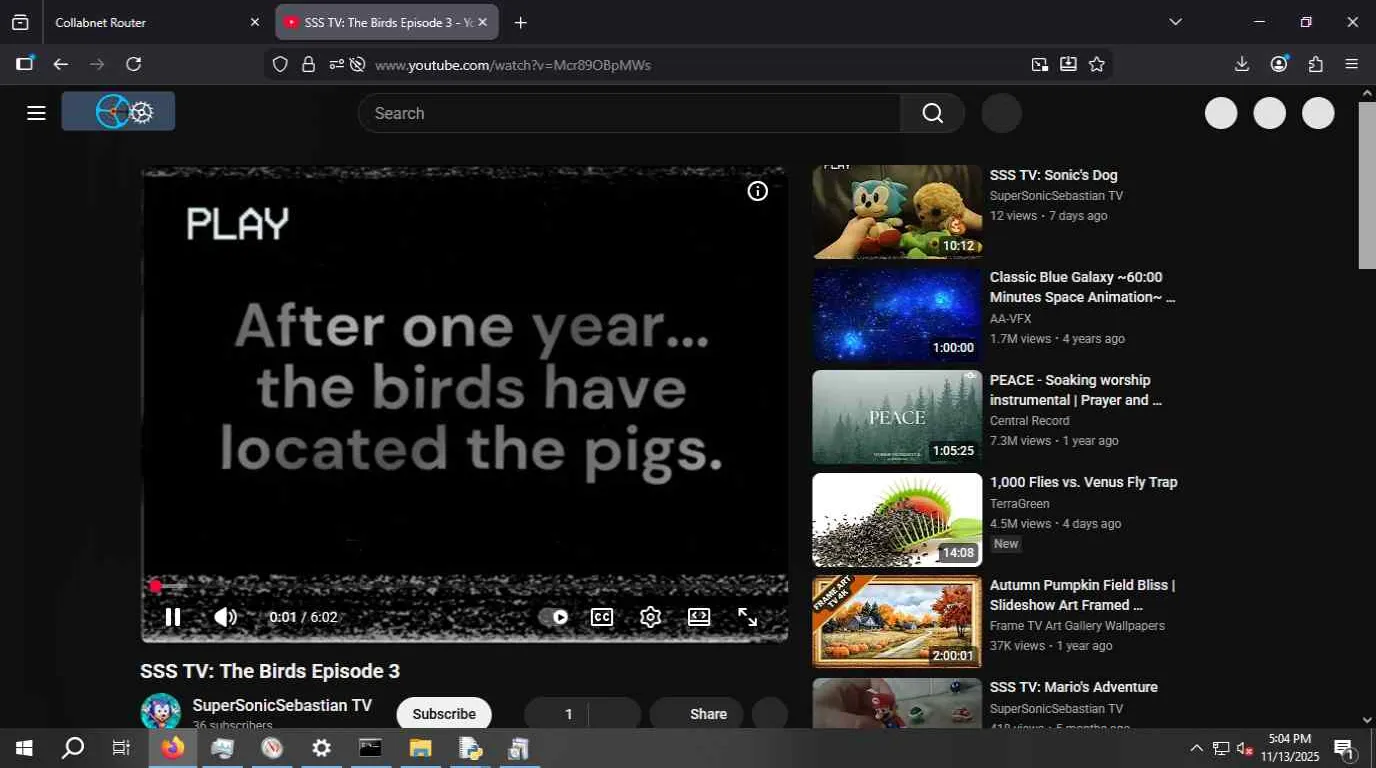The height and width of the screenshot is (768, 1376).
Task: Dislike the video
Action: pyautogui.click(x=615, y=714)
